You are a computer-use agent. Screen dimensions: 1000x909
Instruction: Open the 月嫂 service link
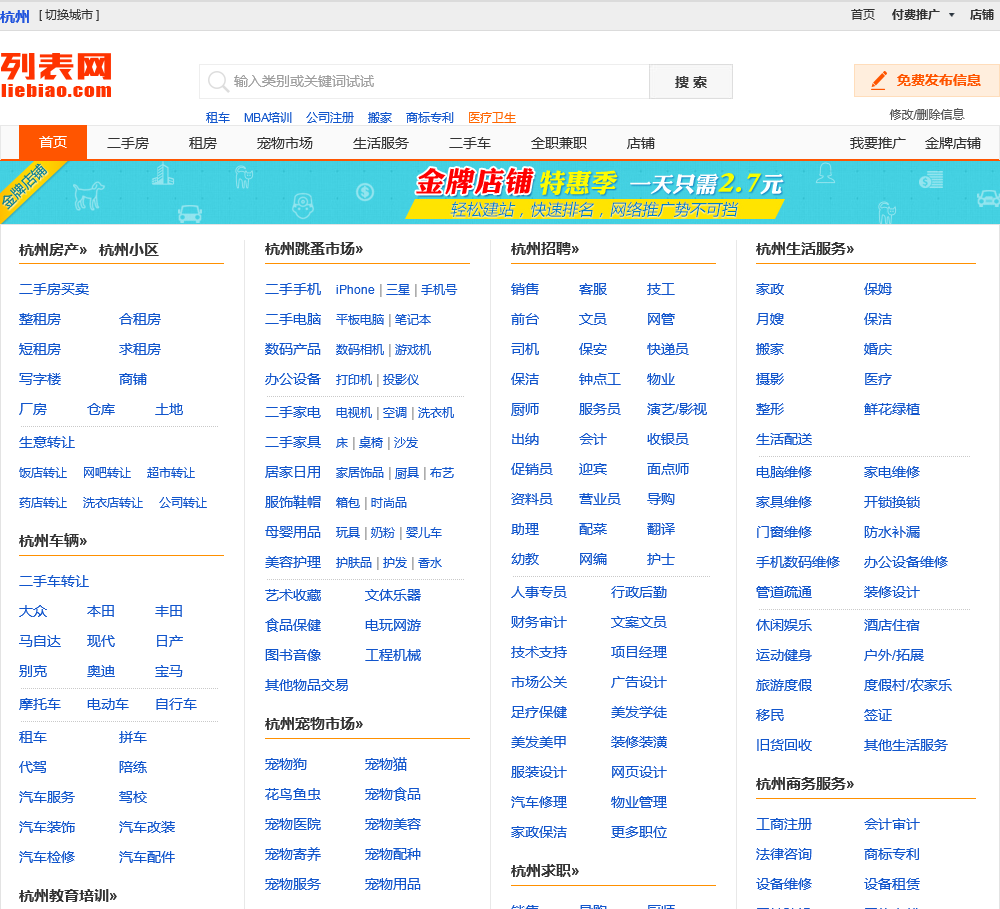[x=770, y=319]
